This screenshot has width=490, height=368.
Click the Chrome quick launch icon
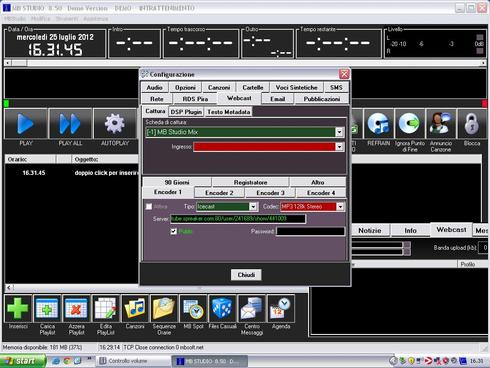tap(67, 361)
